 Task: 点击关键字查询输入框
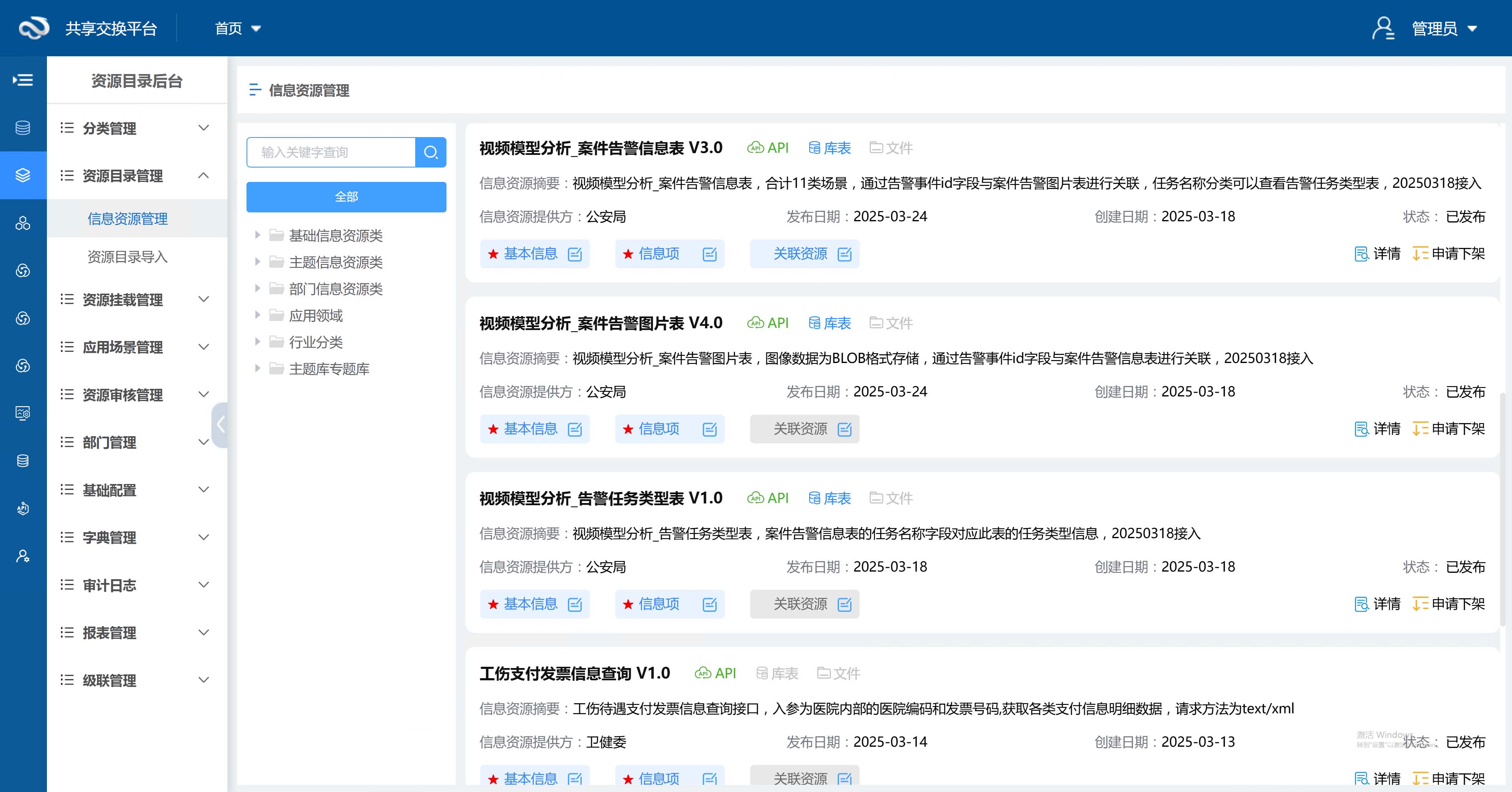pos(331,152)
